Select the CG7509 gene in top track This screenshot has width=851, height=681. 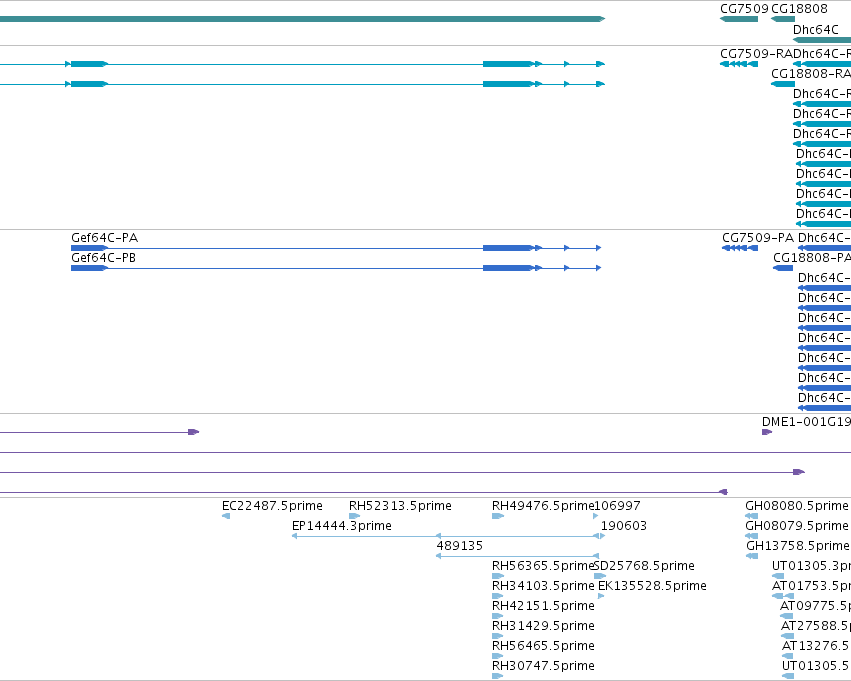click(x=739, y=20)
